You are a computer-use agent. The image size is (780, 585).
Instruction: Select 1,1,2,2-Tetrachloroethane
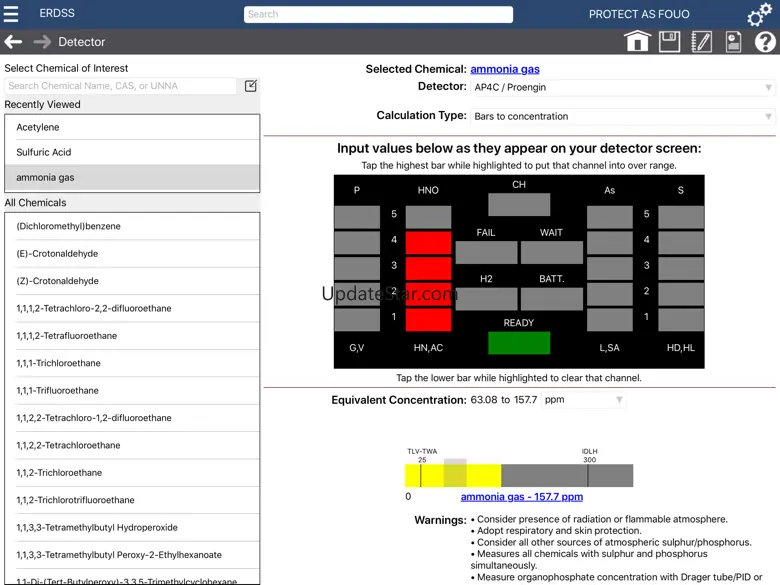point(132,445)
